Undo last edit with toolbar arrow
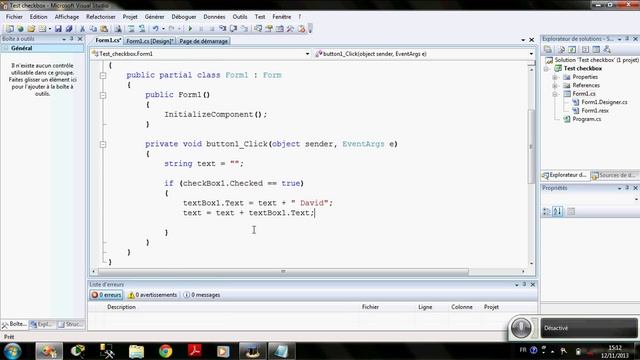The image size is (640, 360). [156, 29]
